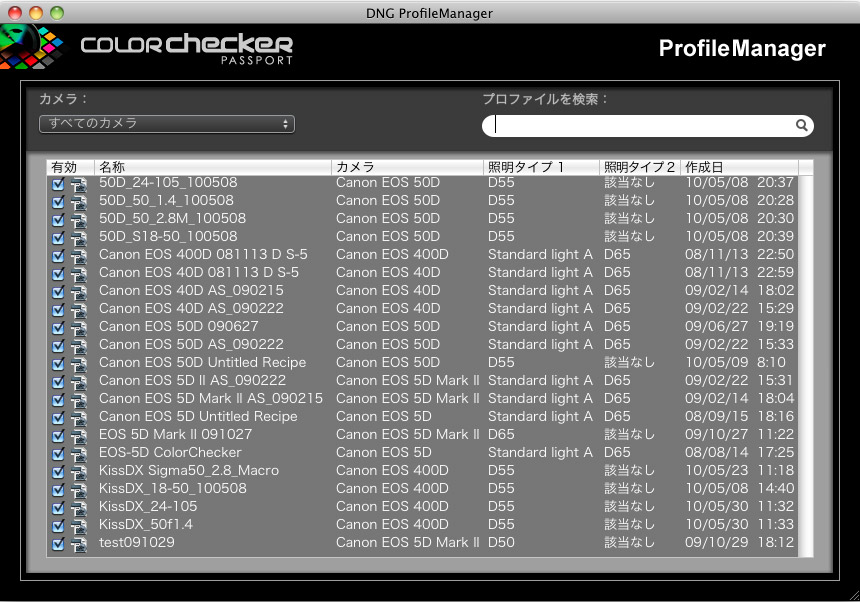This screenshot has width=860, height=602.
Task: Select icon of Canon EOS 40D AS_090215
Action: 79,292
